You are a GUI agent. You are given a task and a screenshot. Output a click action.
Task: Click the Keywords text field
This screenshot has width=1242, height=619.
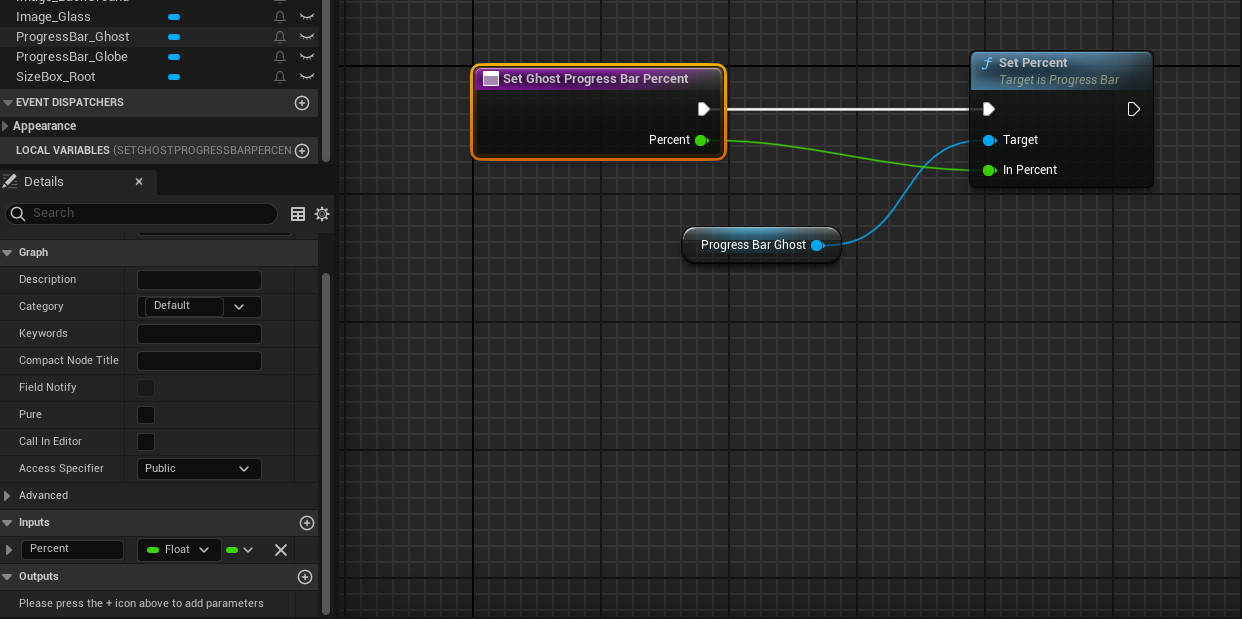[x=199, y=333]
